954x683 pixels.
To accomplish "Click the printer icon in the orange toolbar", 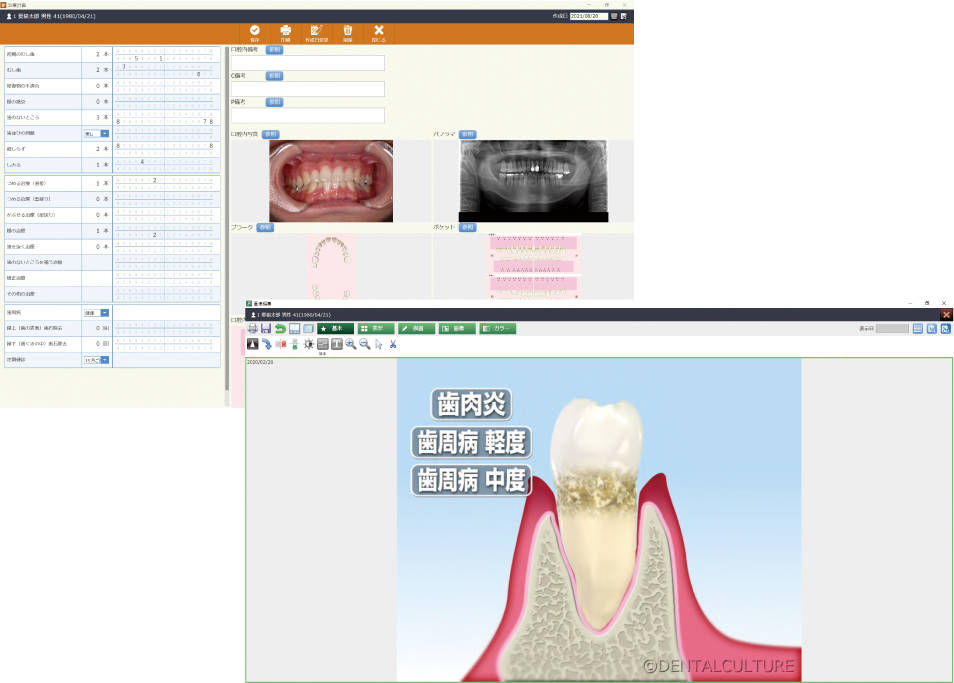I will 285,30.
